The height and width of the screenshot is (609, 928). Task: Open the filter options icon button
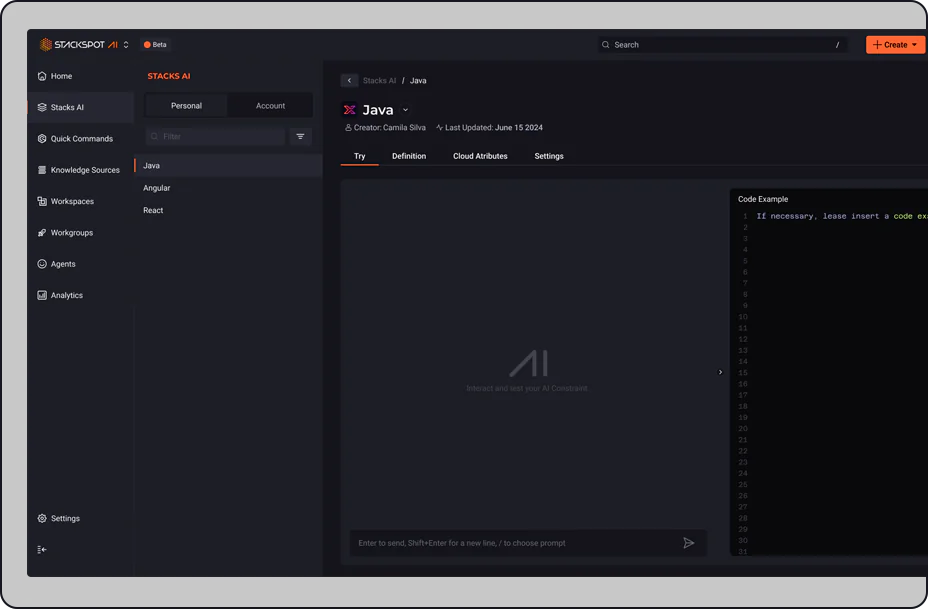(x=301, y=137)
